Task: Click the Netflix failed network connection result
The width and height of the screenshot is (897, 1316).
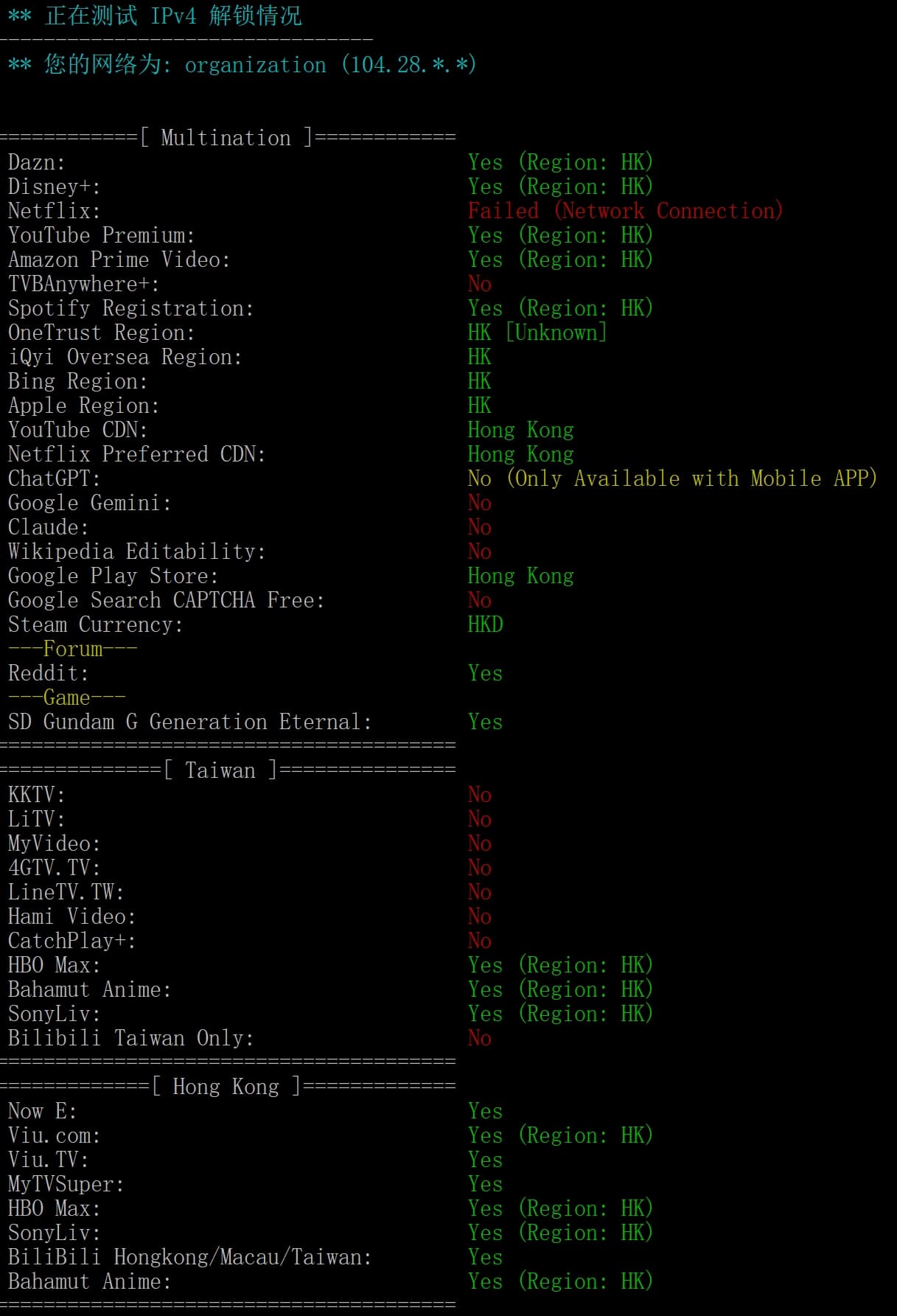Action: (x=625, y=211)
